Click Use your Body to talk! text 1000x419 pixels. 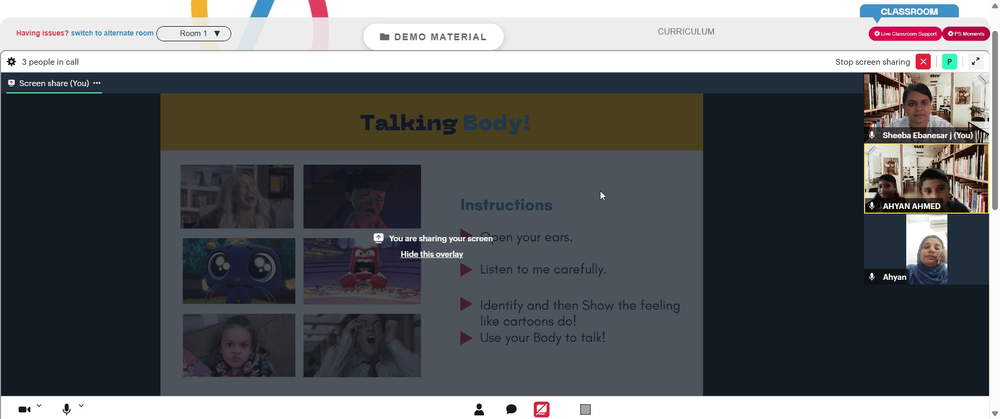pos(542,337)
